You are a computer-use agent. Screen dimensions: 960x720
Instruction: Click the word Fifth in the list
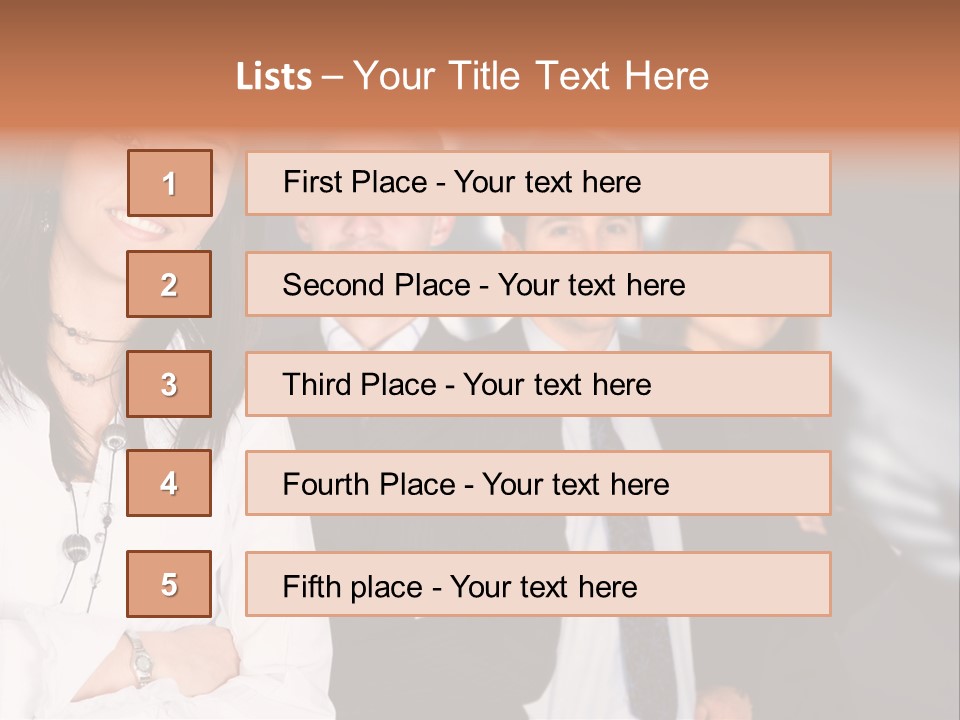click(x=311, y=586)
